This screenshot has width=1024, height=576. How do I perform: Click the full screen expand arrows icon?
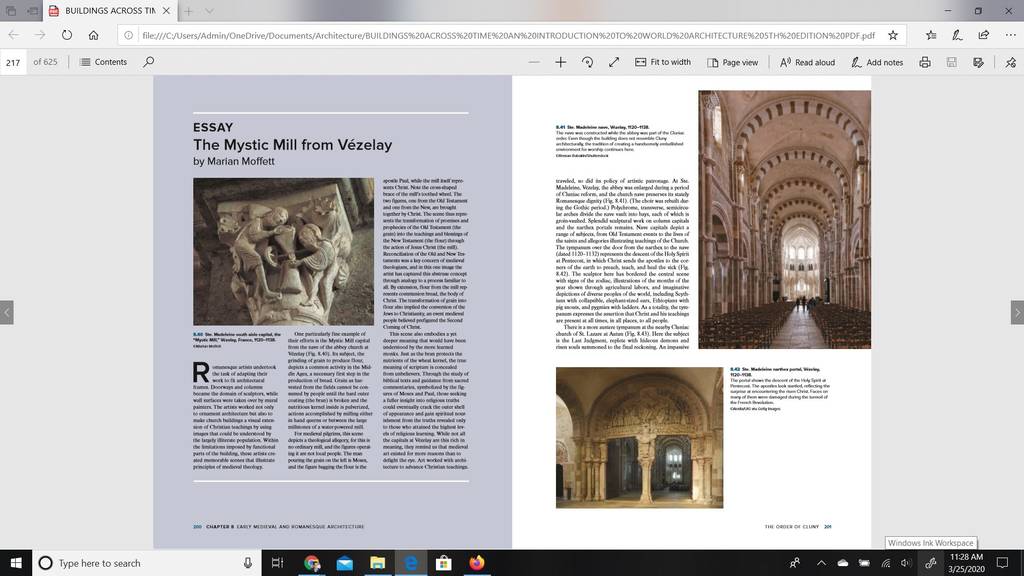[x=614, y=62]
